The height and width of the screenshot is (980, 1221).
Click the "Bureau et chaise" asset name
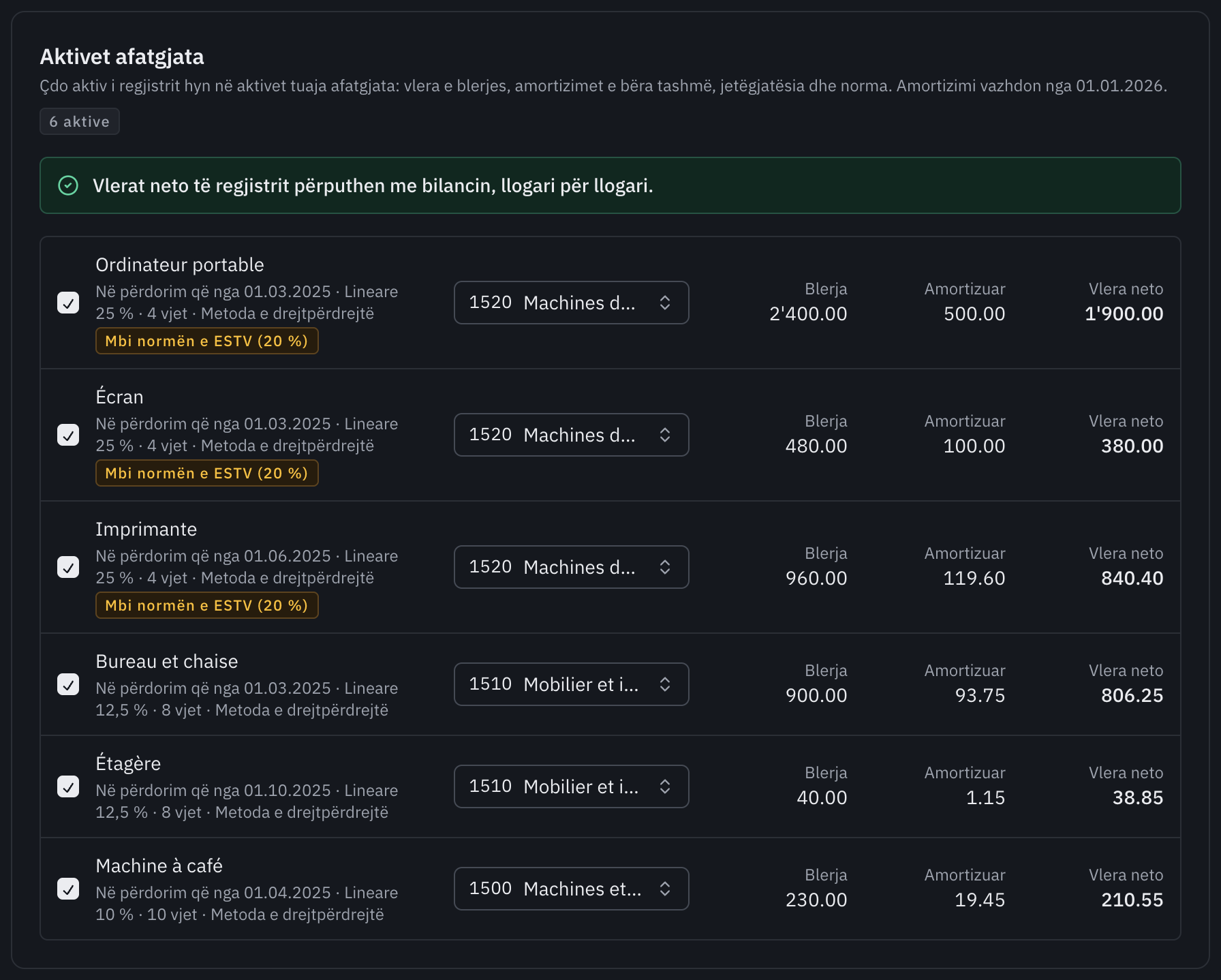[167, 661]
